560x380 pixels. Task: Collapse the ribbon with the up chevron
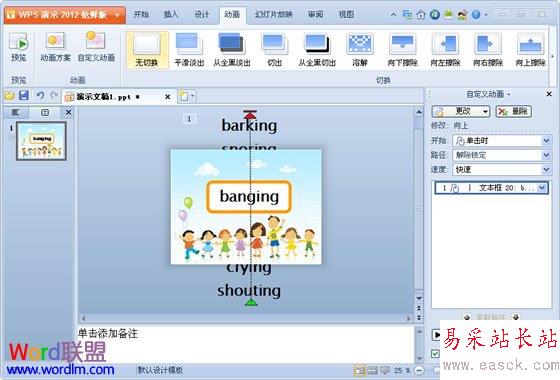click(393, 15)
